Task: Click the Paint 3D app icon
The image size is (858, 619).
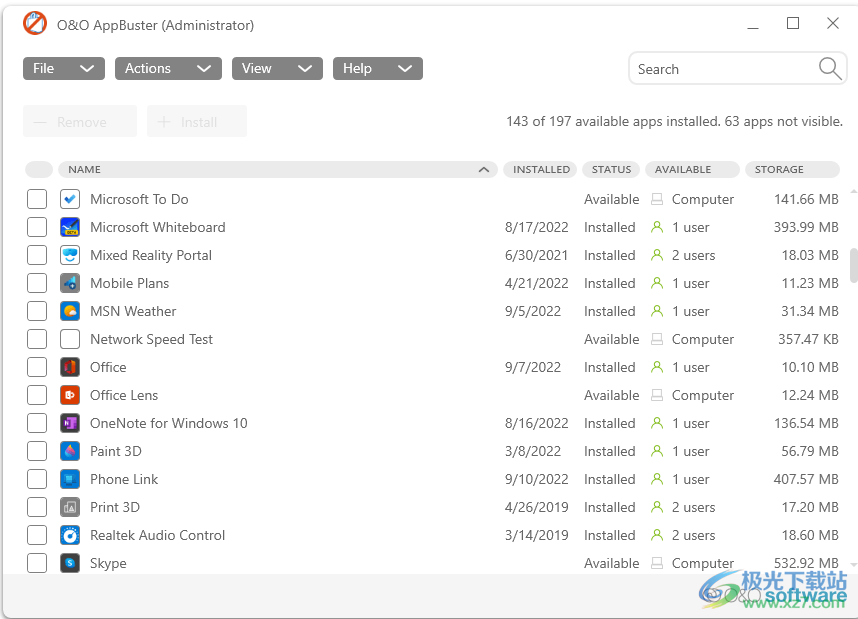Action: (70, 451)
